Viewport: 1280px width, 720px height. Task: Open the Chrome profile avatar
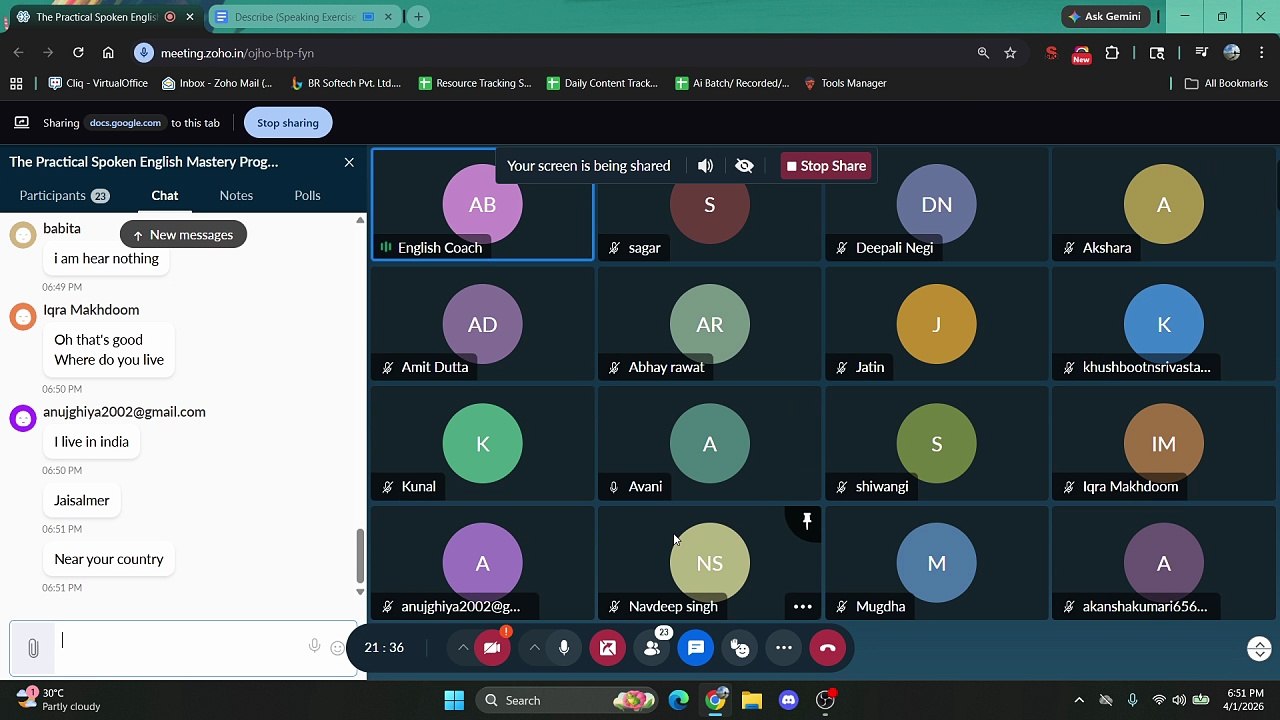(x=1231, y=53)
